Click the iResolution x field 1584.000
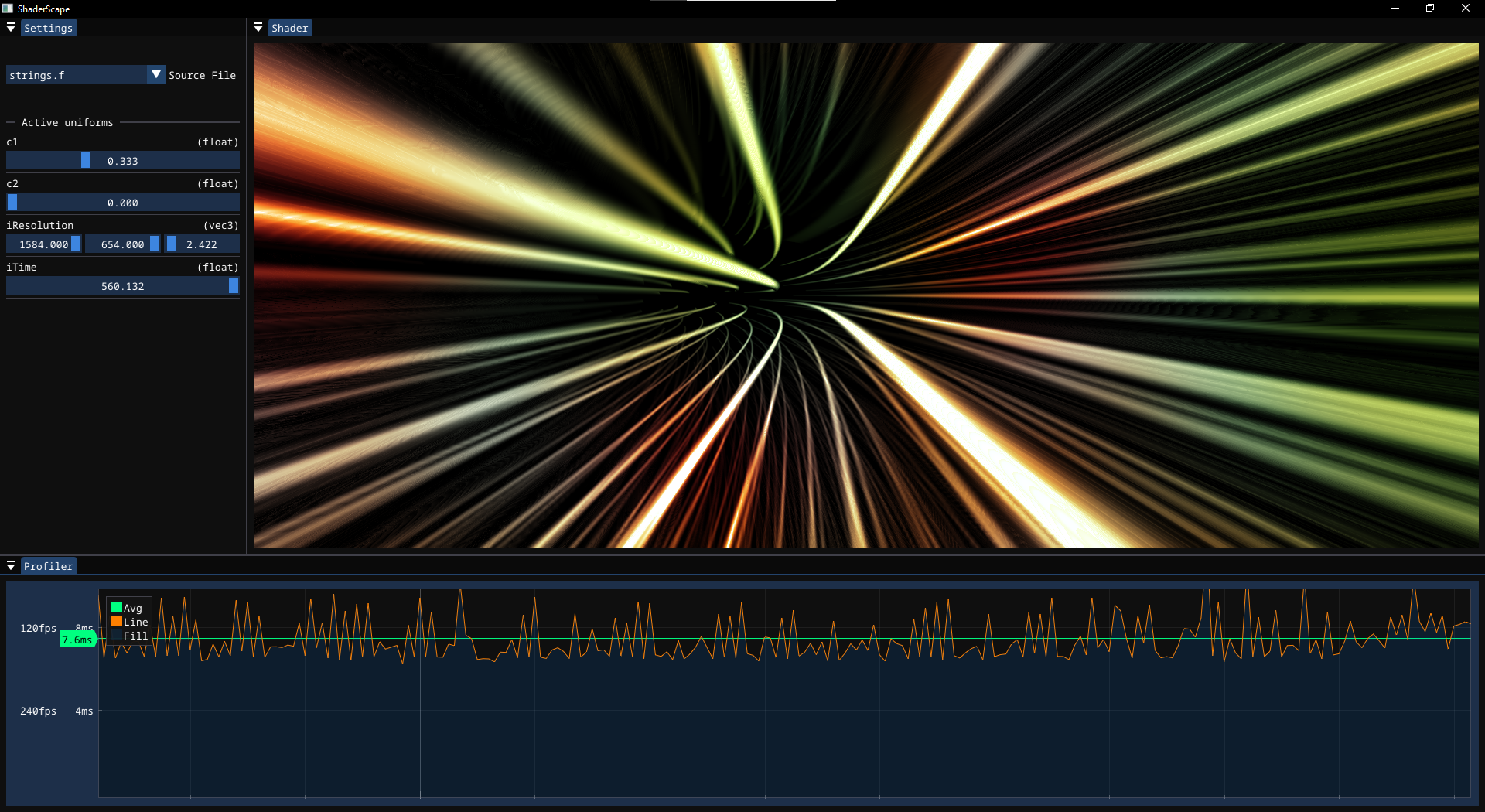The image size is (1485, 812). (44, 244)
